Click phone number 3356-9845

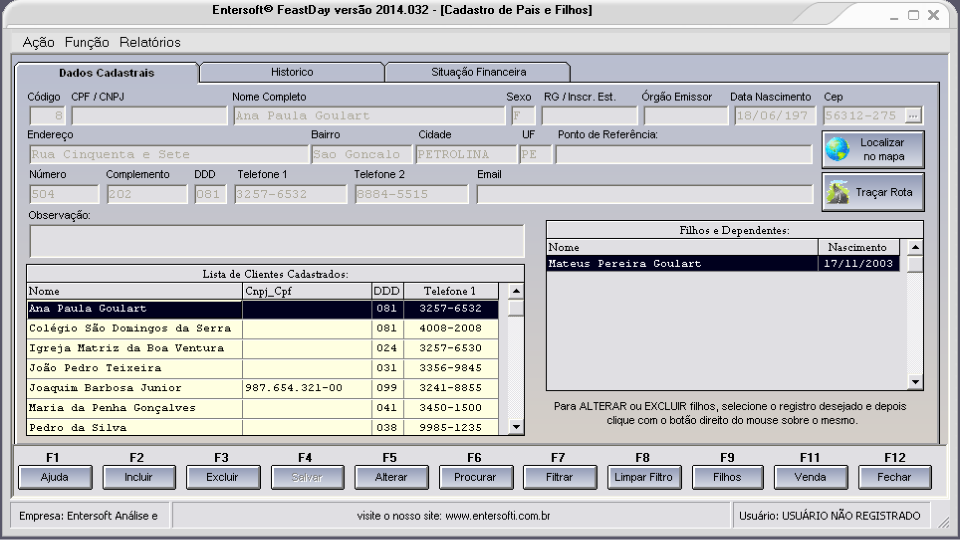point(451,368)
